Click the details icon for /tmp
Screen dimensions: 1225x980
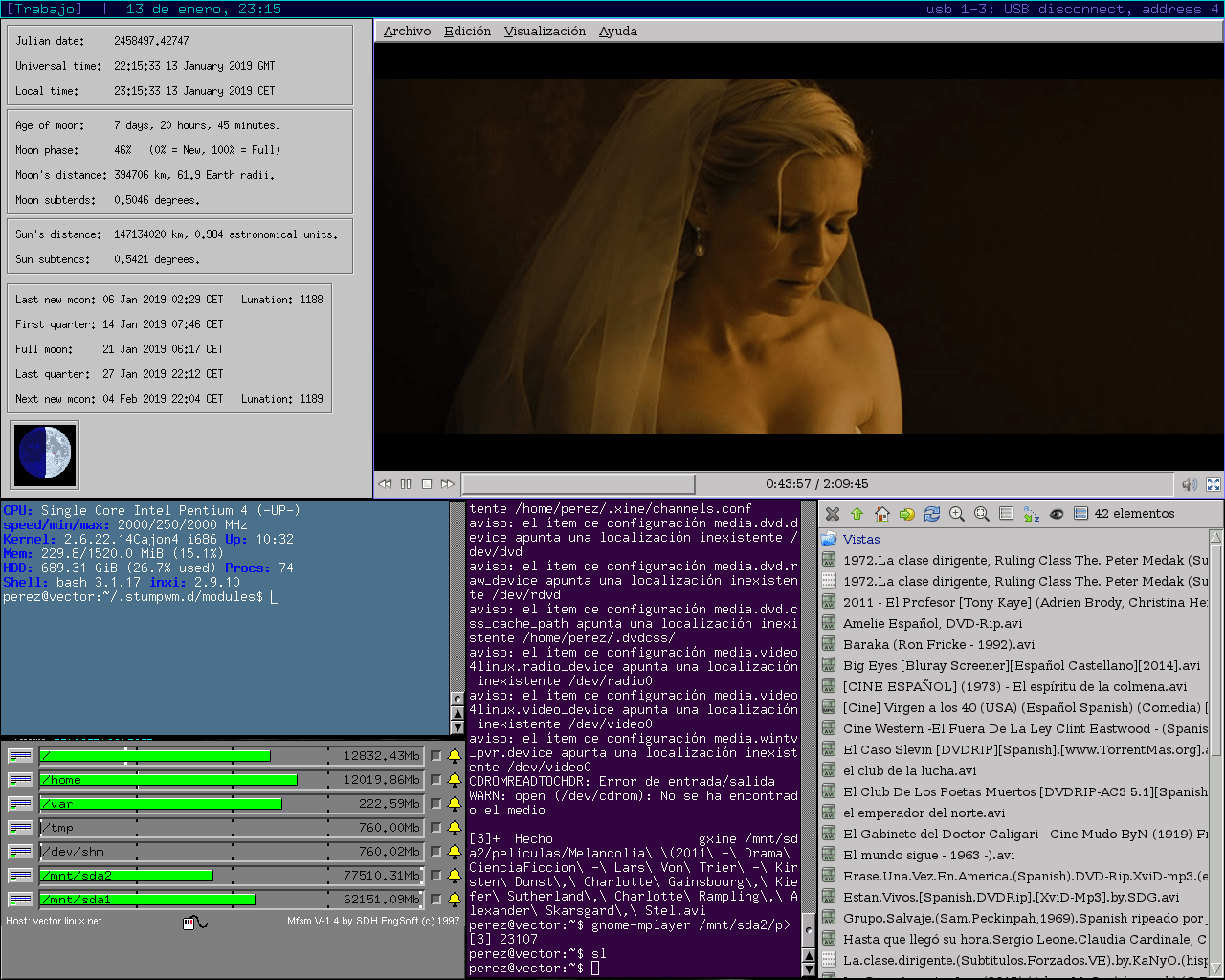[20, 828]
